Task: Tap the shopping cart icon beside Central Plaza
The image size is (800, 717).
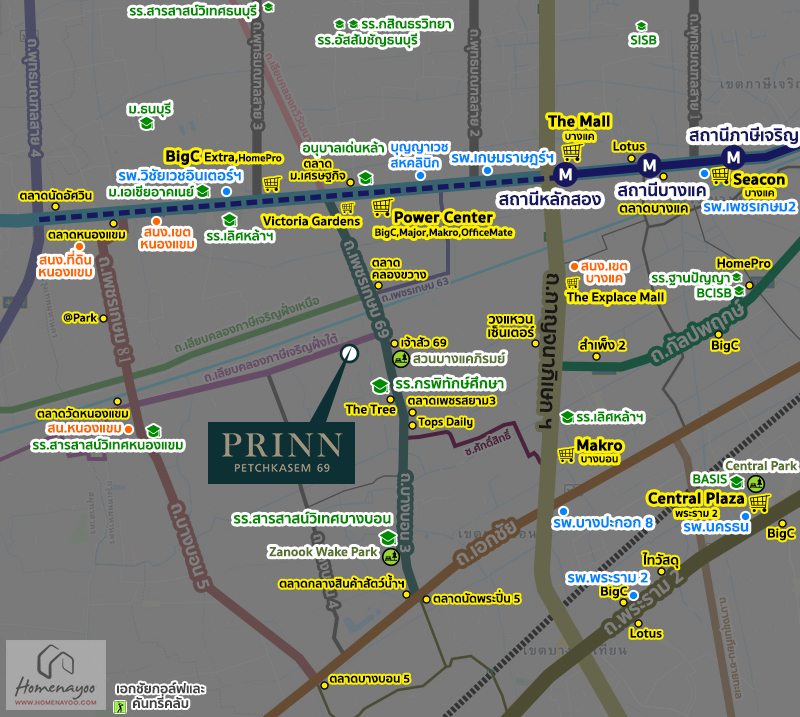Action: point(760,503)
